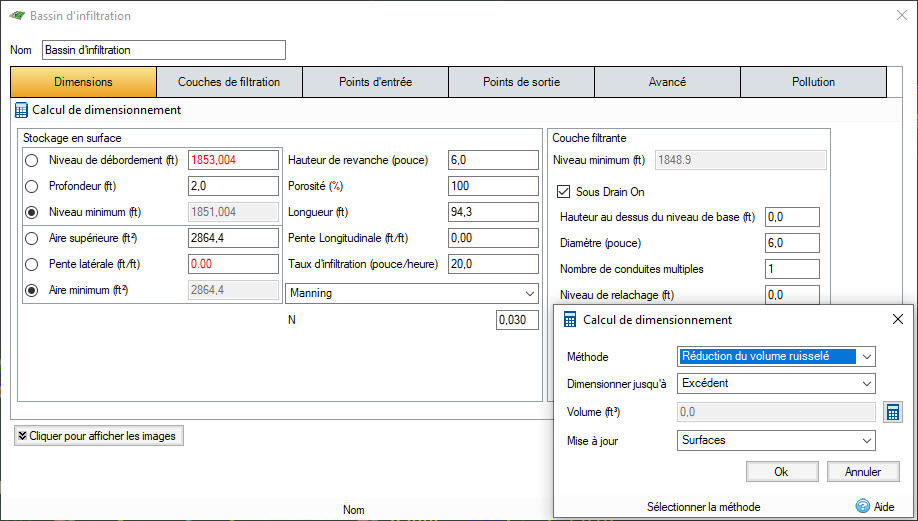918x521 pixels.
Task: Click Nombre de conduites multiples field
Action: pyautogui.click(x=792, y=269)
